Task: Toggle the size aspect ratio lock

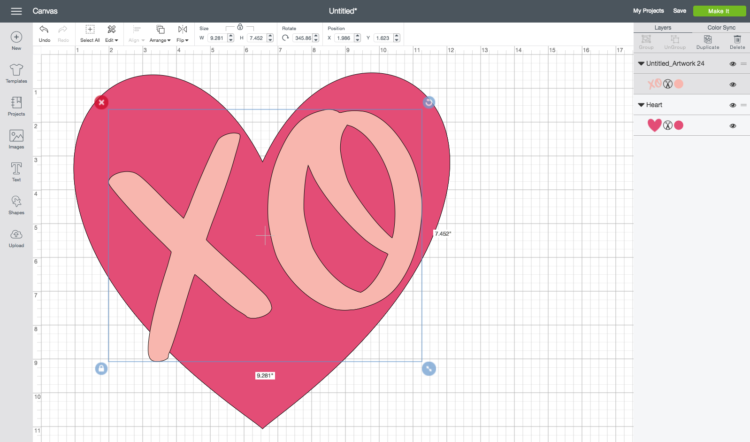Action: [240, 27]
